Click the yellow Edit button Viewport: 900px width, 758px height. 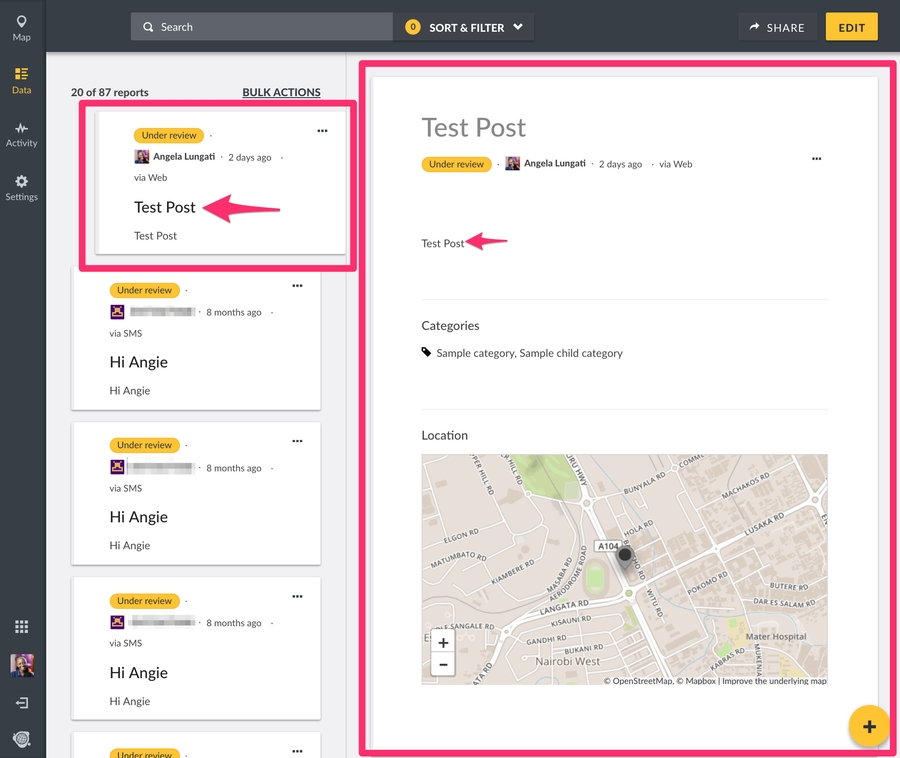point(851,27)
